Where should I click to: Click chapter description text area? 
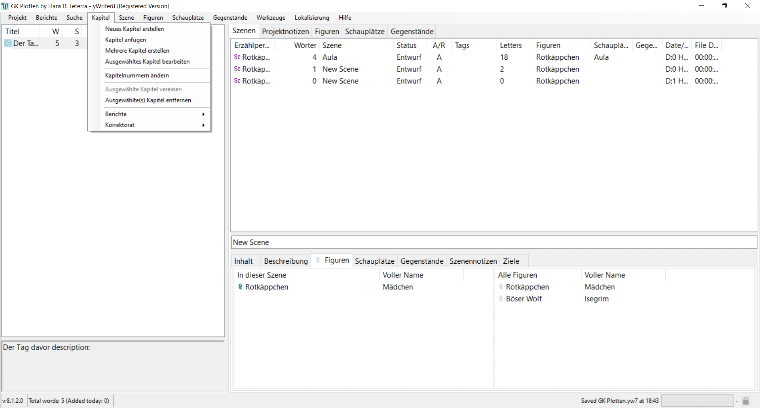click(x=112, y=367)
